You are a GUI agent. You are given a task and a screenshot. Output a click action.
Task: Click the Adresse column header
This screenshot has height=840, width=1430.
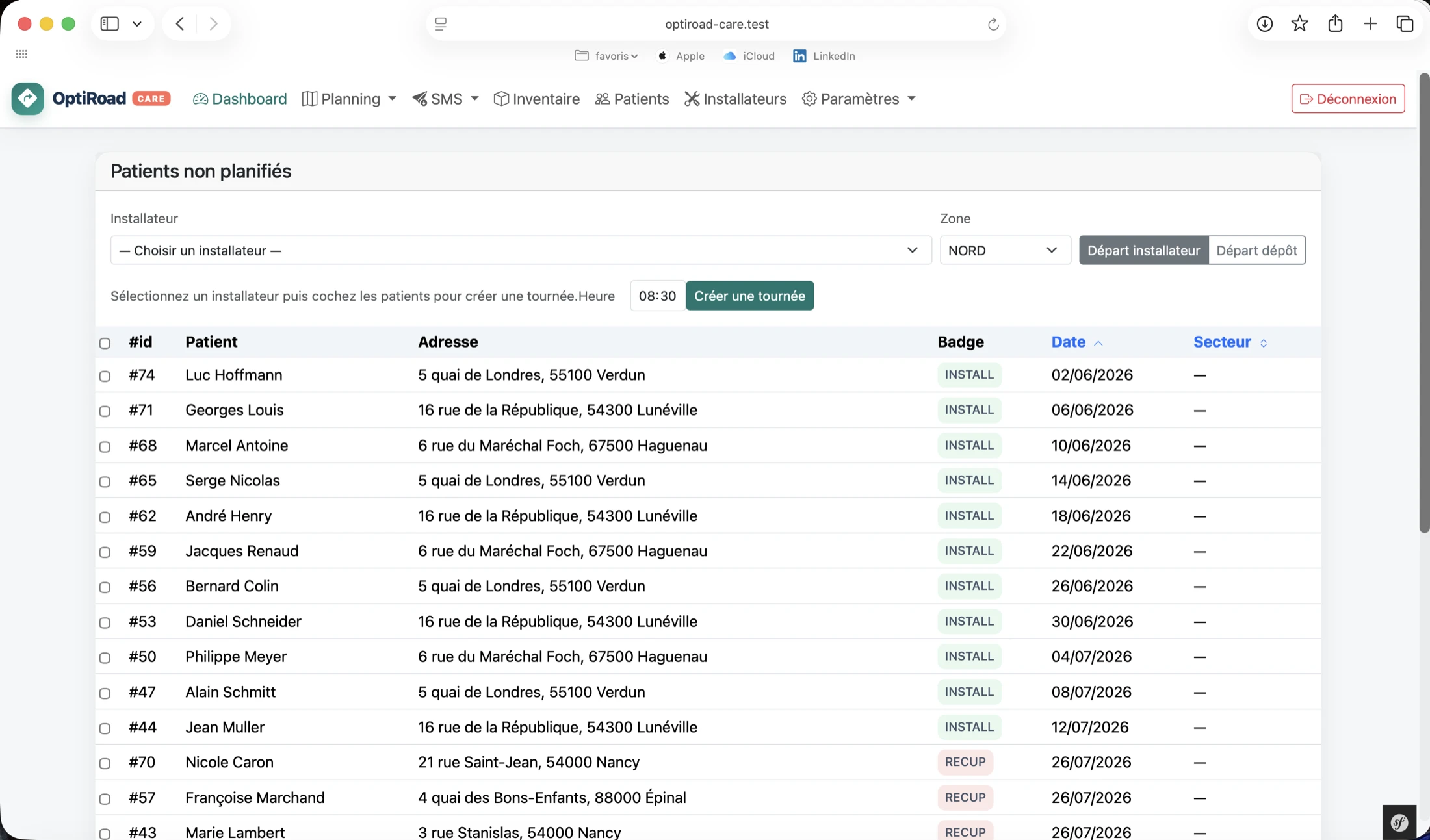448,342
